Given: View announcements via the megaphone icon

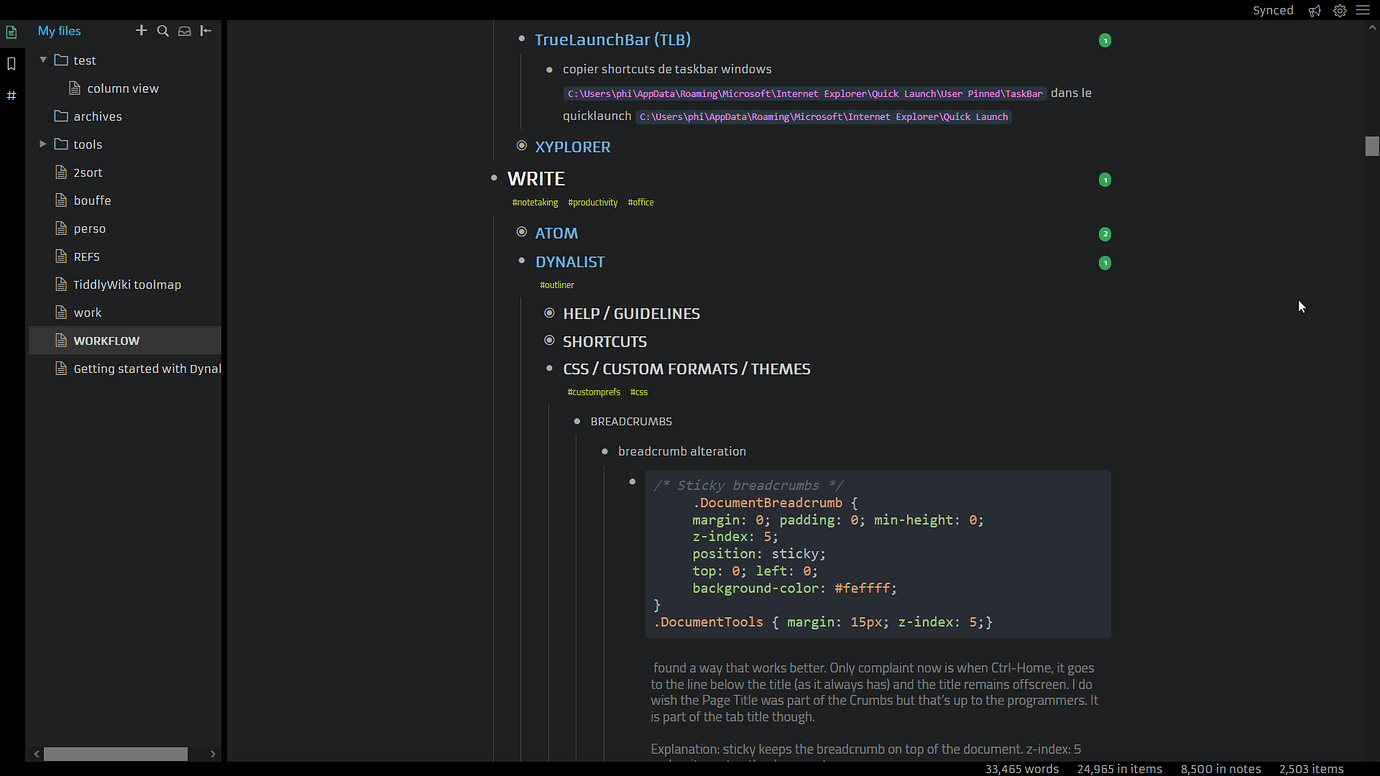Looking at the screenshot, I should 1315,10.
